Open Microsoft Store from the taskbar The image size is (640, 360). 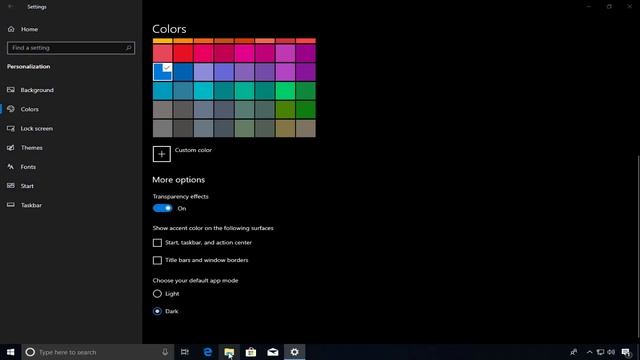point(251,352)
